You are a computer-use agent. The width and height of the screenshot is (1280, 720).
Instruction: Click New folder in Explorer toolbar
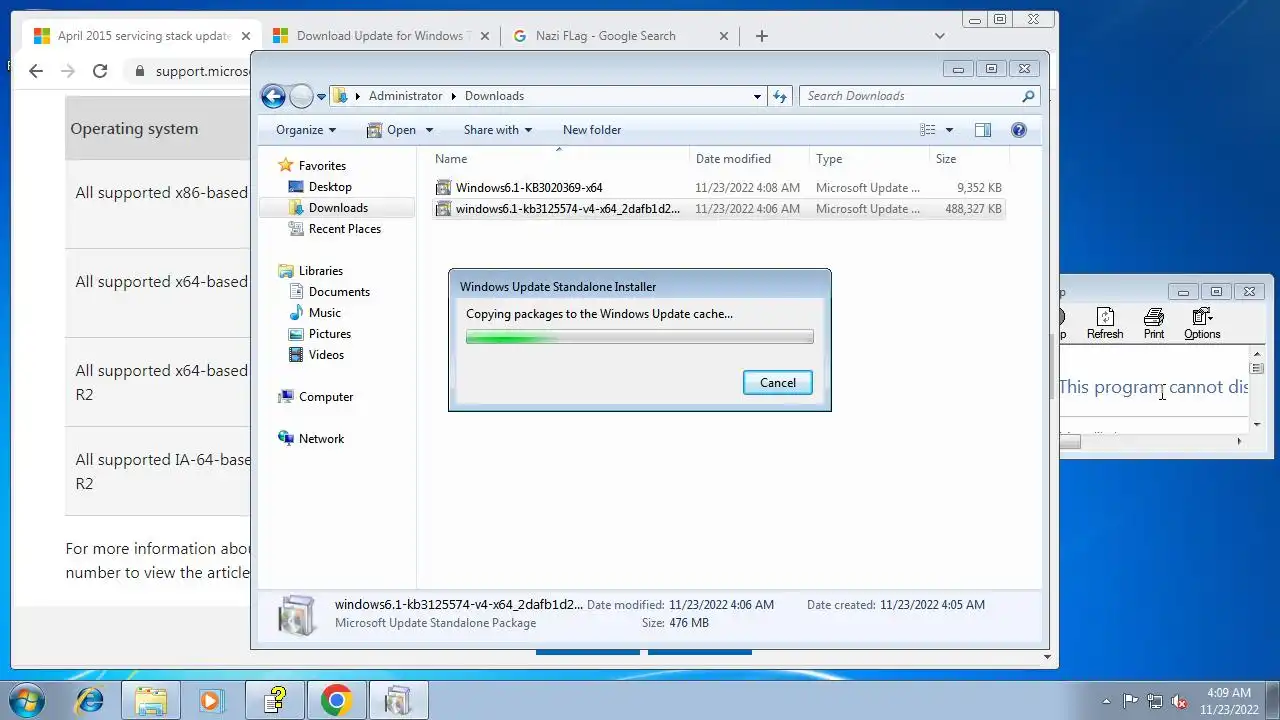(592, 130)
